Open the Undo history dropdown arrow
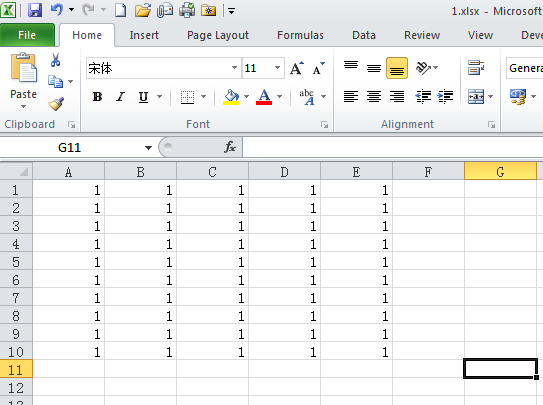 pos(71,10)
